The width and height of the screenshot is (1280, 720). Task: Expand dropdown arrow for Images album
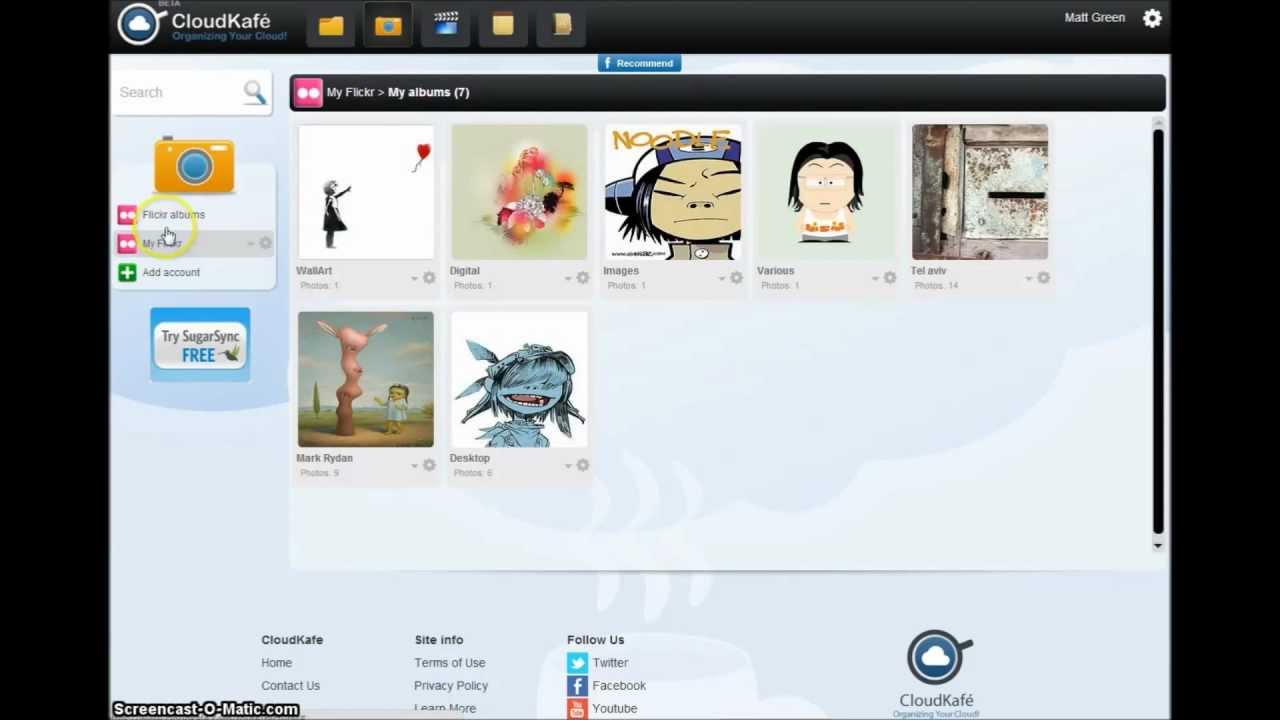click(x=721, y=279)
